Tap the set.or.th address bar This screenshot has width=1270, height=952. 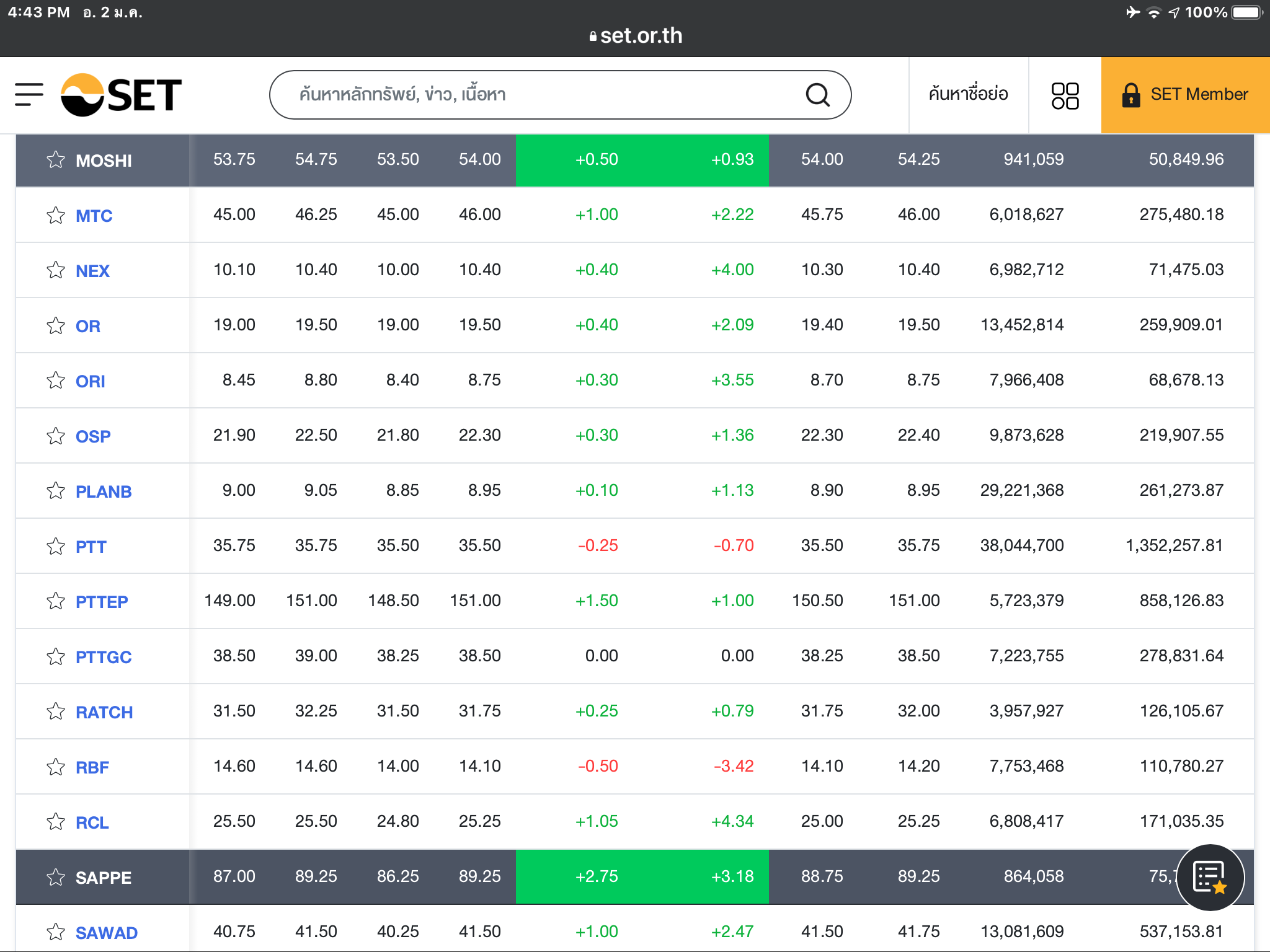pyautogui.click(x=635, y=35)
